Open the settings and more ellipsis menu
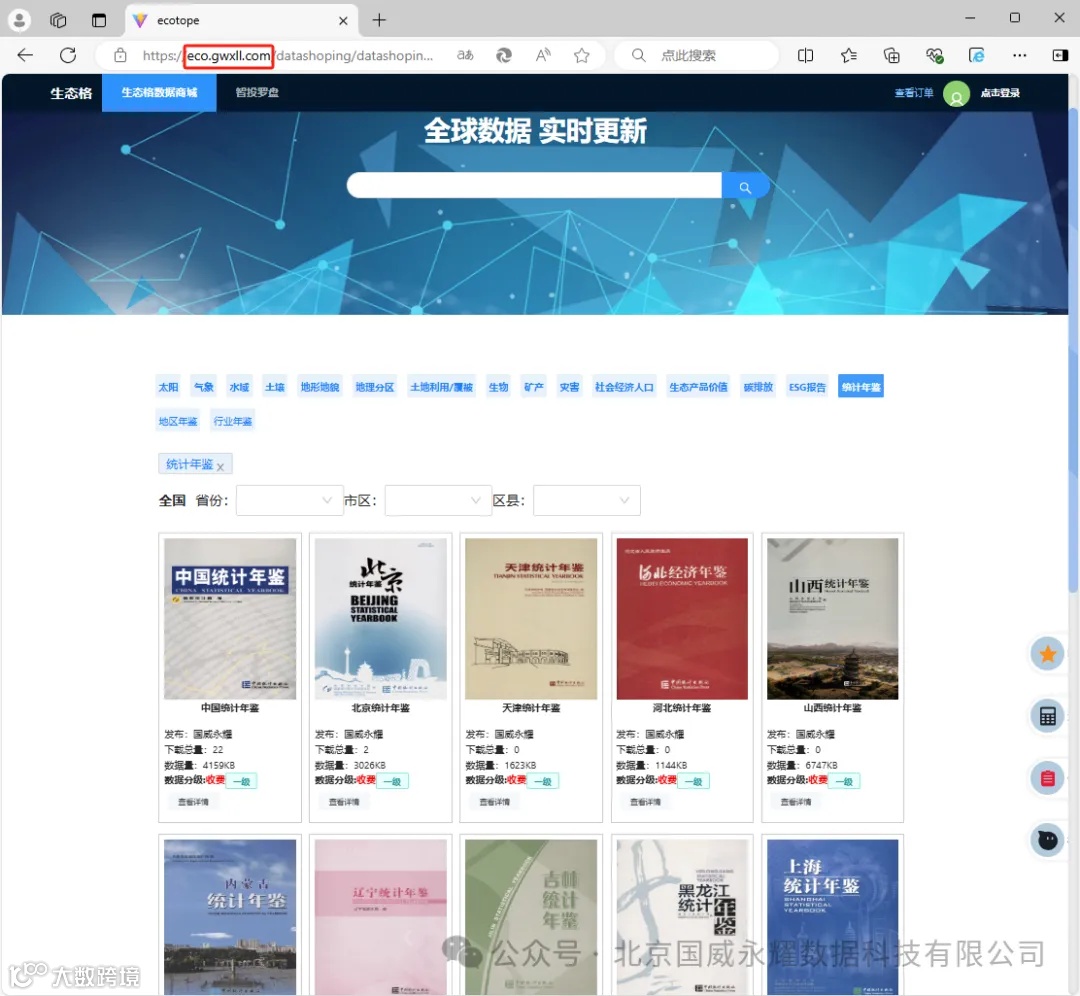 (1019, 55)
